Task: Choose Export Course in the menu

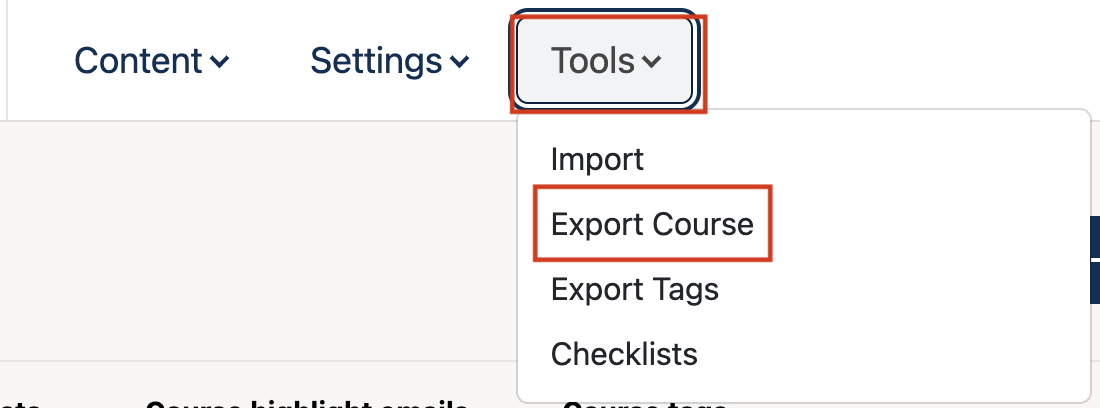Action: point(652,223)
